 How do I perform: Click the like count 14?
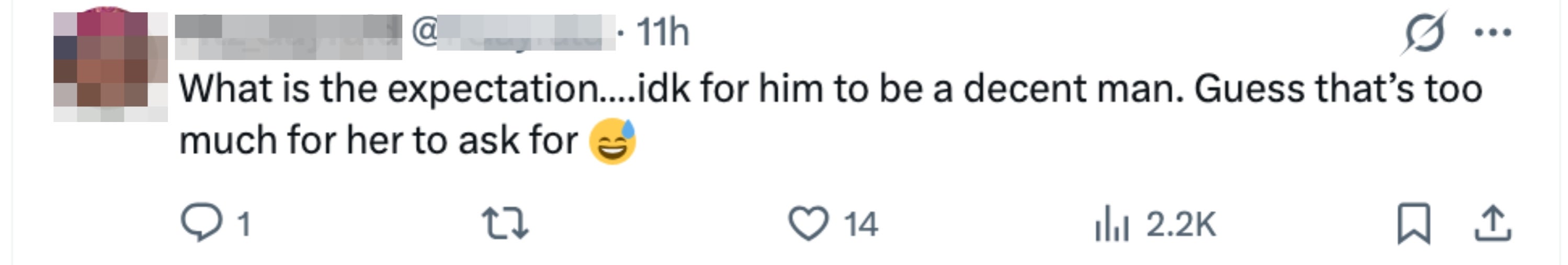[861, 225]
